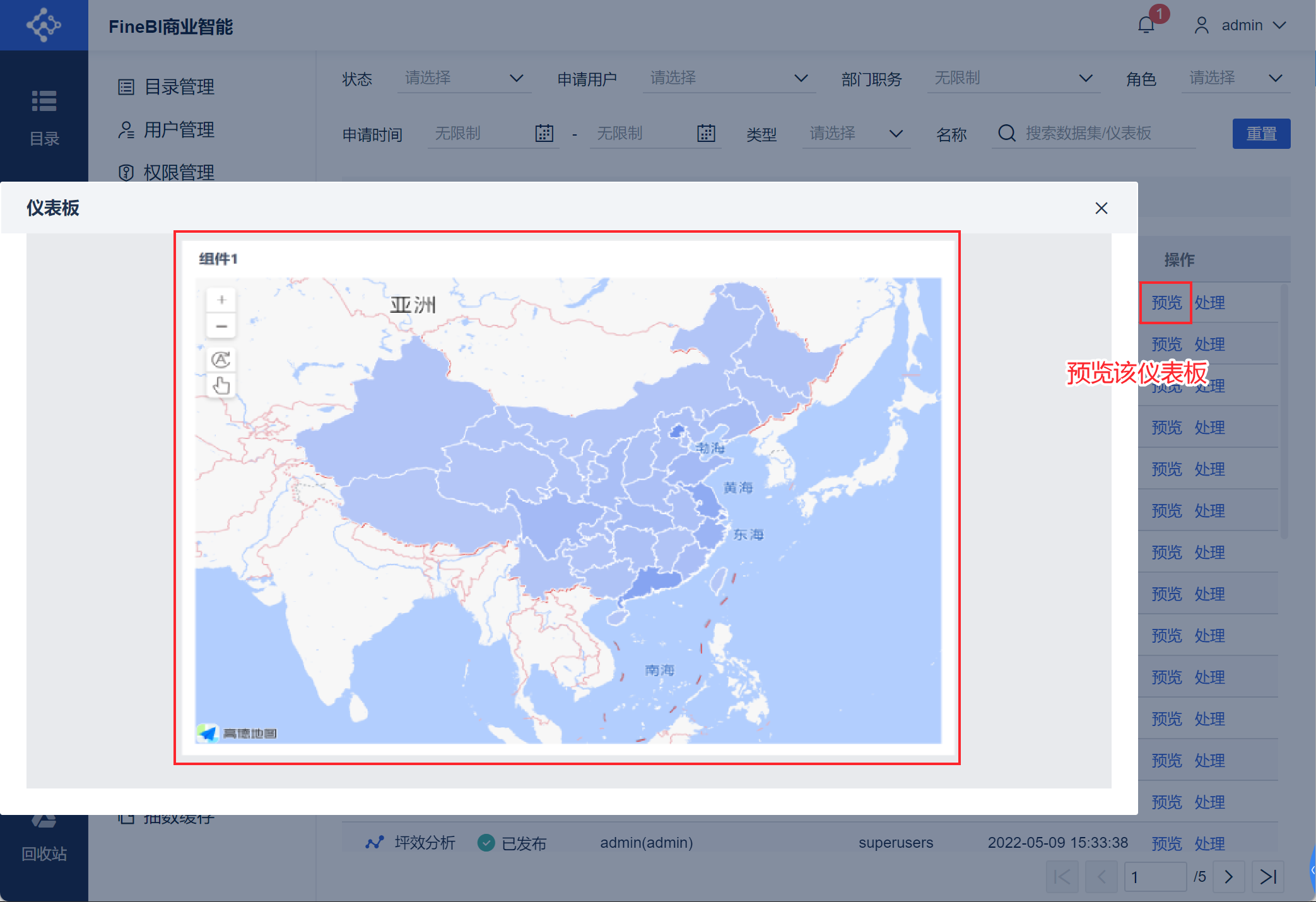1316x902 pixels.
Task: Click the map zoom out minus button
Action: [x=221, y=326]
